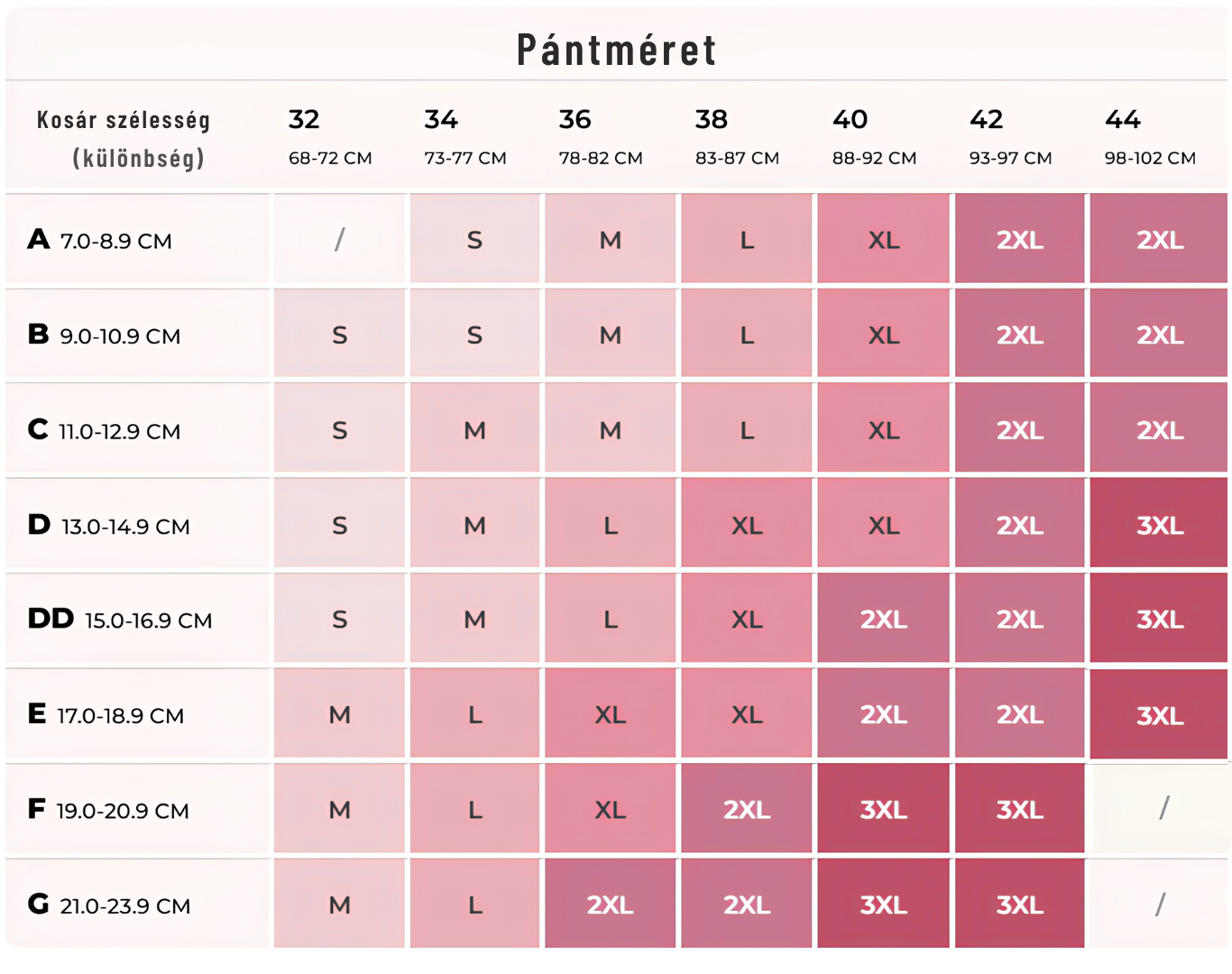Image resolution: width=1232 pixels, height=974 pixels.
Task: Select the 38 band size 83-87 CM header
Action: pos(737,138)
